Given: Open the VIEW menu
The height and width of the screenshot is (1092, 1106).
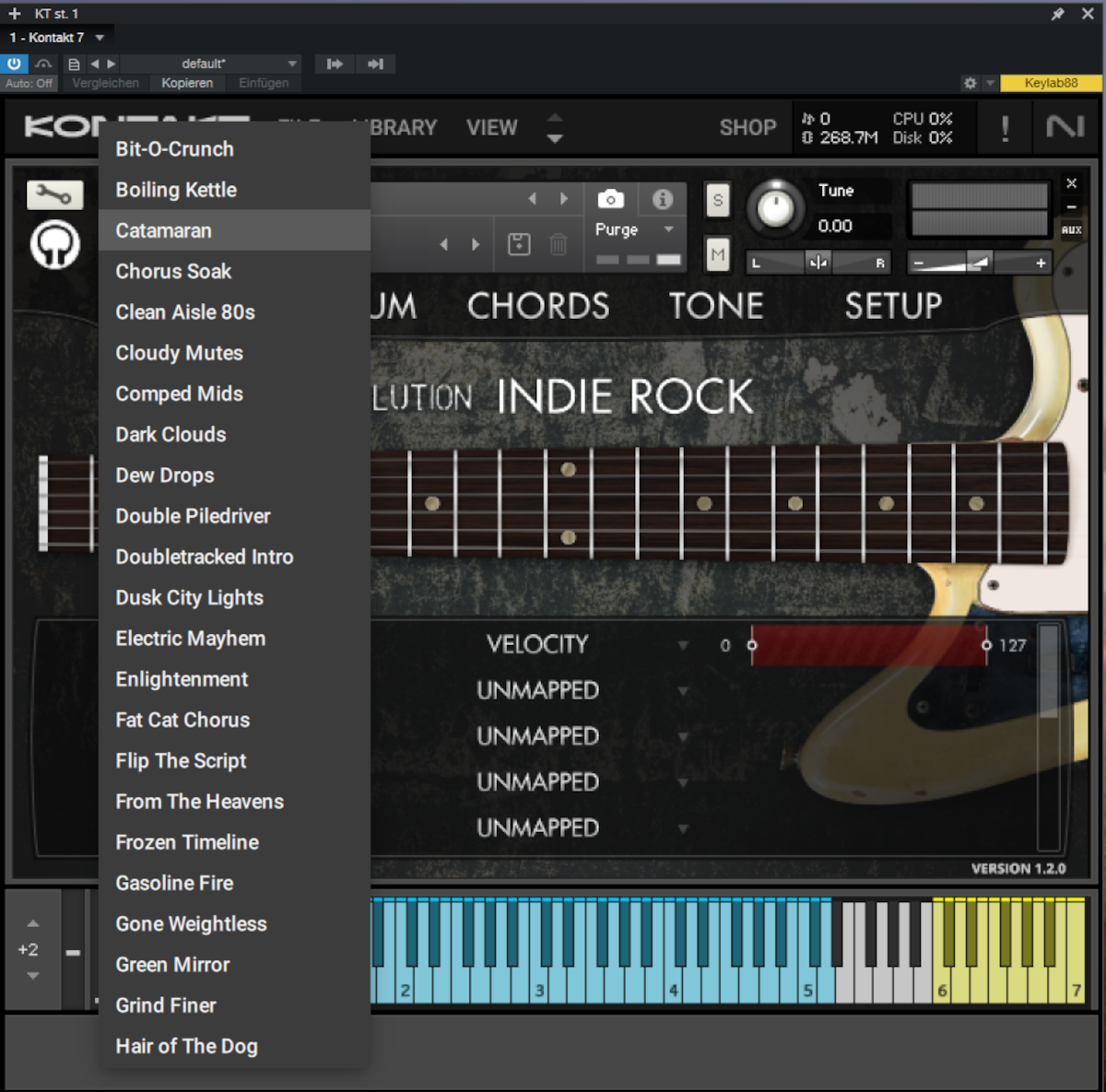Looking at the screenshot, I should tap(492, 127).
